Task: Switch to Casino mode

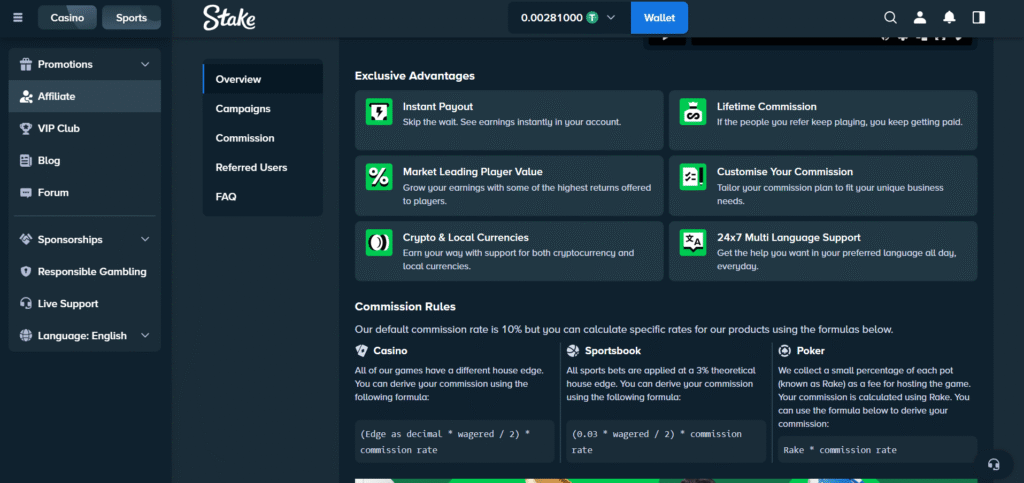Action: click(68, 18)
